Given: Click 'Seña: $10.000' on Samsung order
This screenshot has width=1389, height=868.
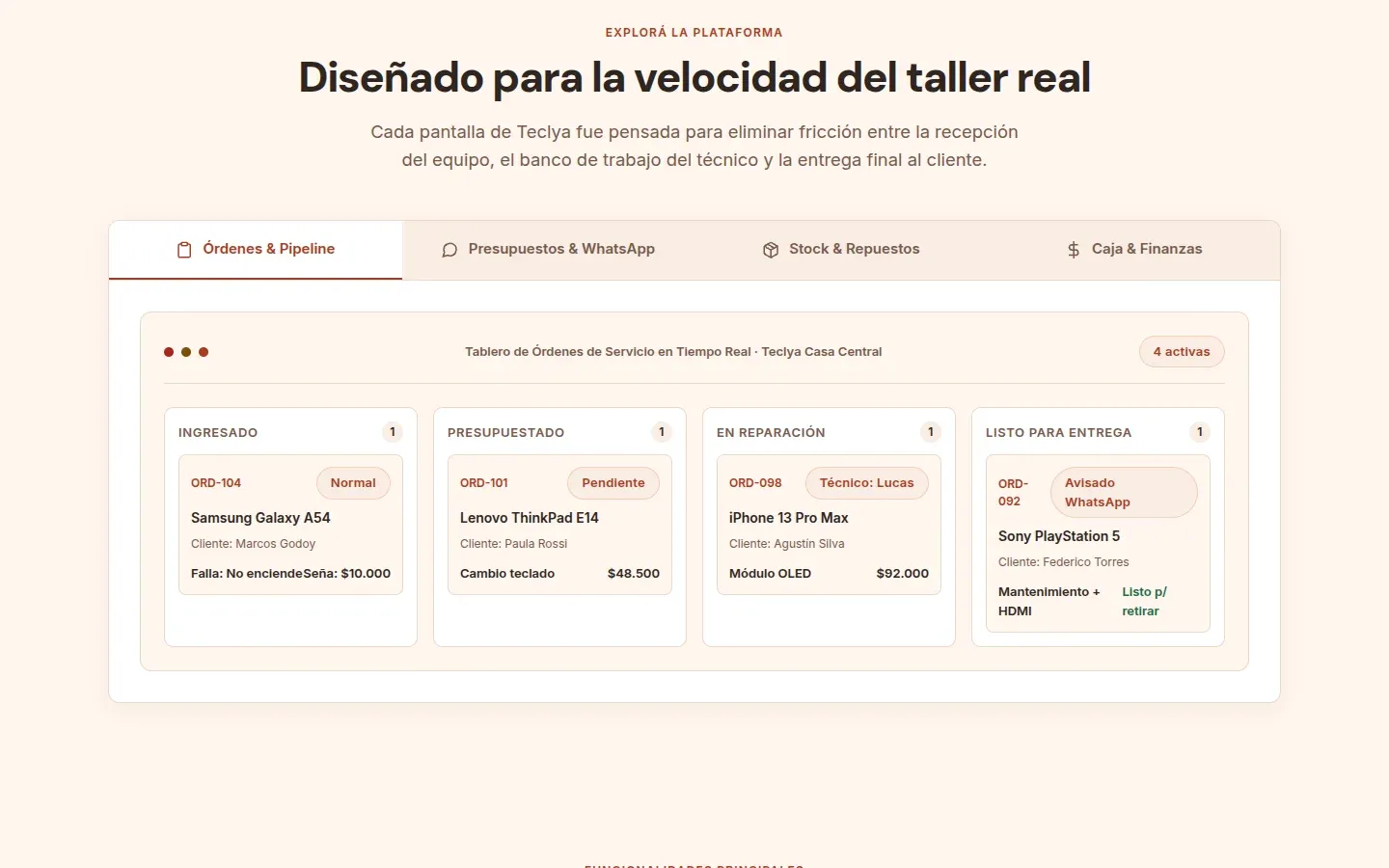Looking at the screenshot, I should pos(347,574).
